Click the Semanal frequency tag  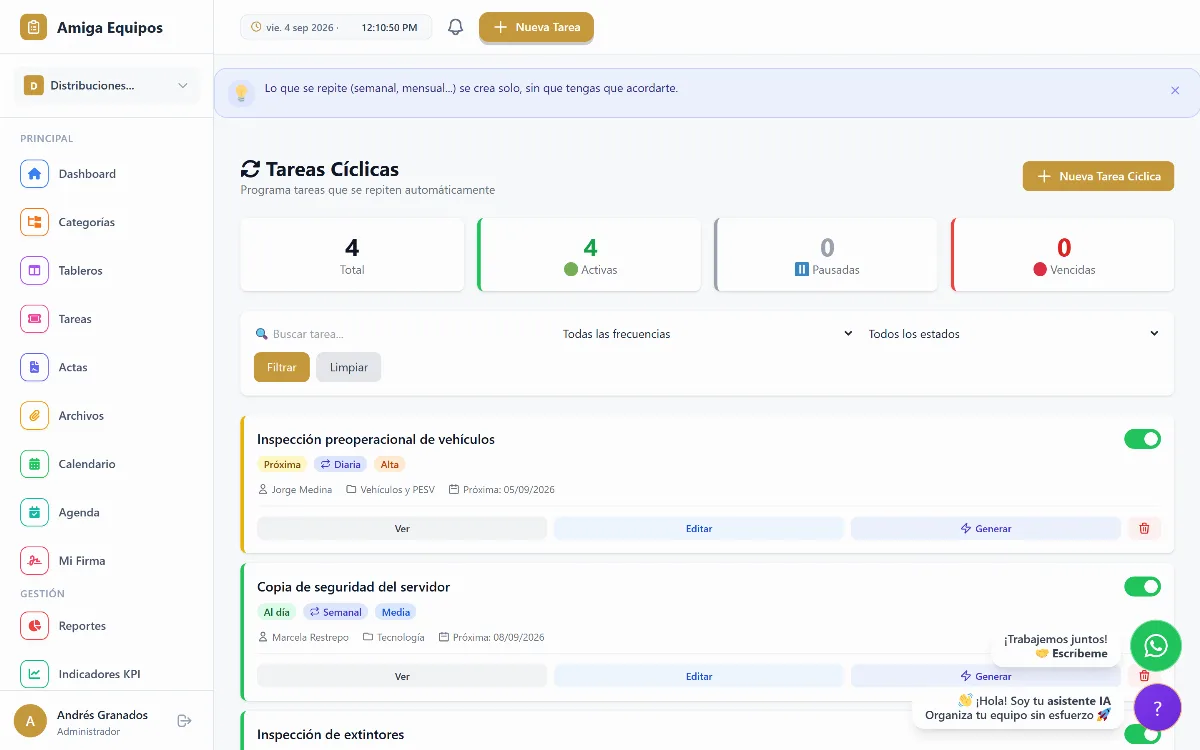pyautogui.click(x=336, y=612)
